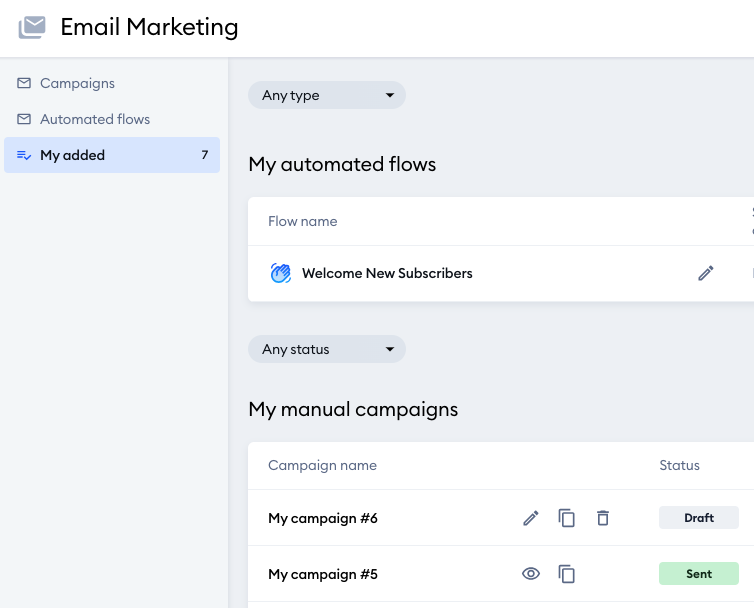754x608 pixels.
Task: Click the pencil edit icon for Welcome New Subscribers
Action: (705, 273)
